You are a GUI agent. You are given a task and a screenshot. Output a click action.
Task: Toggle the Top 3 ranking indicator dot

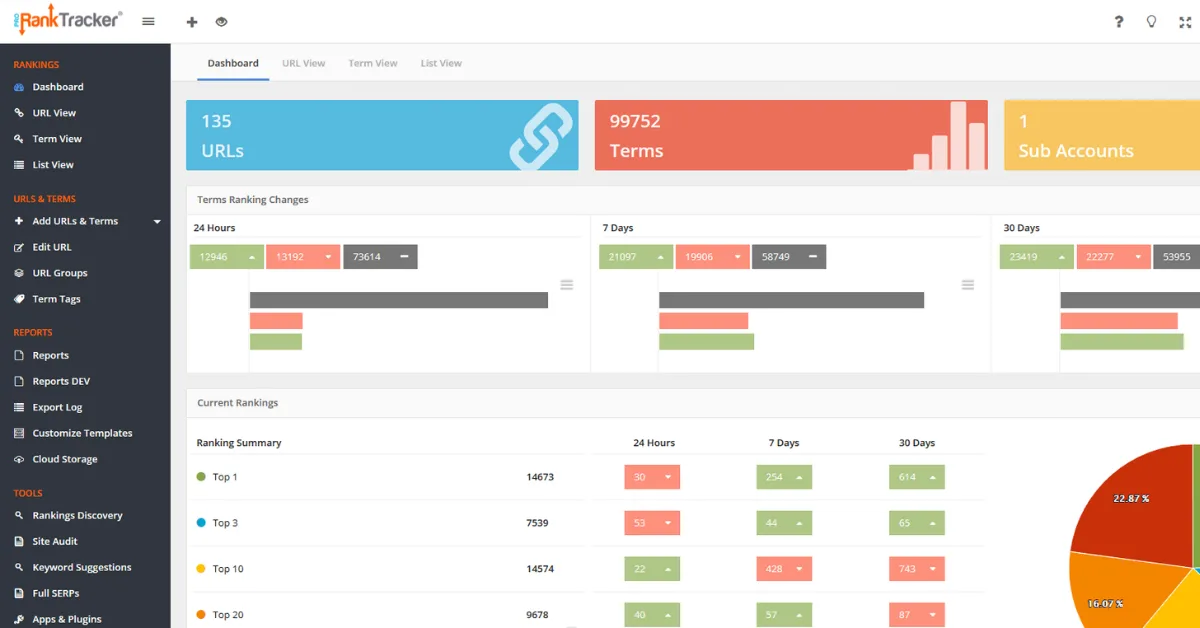201,523
